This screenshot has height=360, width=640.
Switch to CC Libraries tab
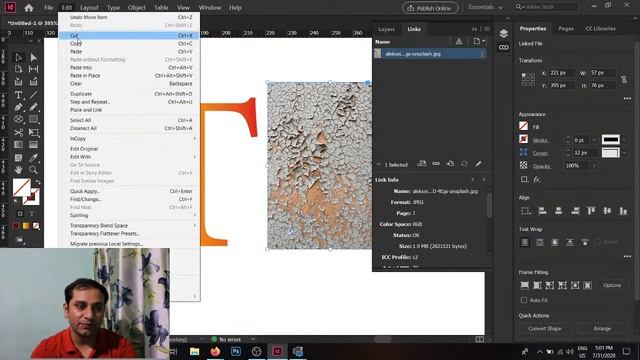[600, 29]
